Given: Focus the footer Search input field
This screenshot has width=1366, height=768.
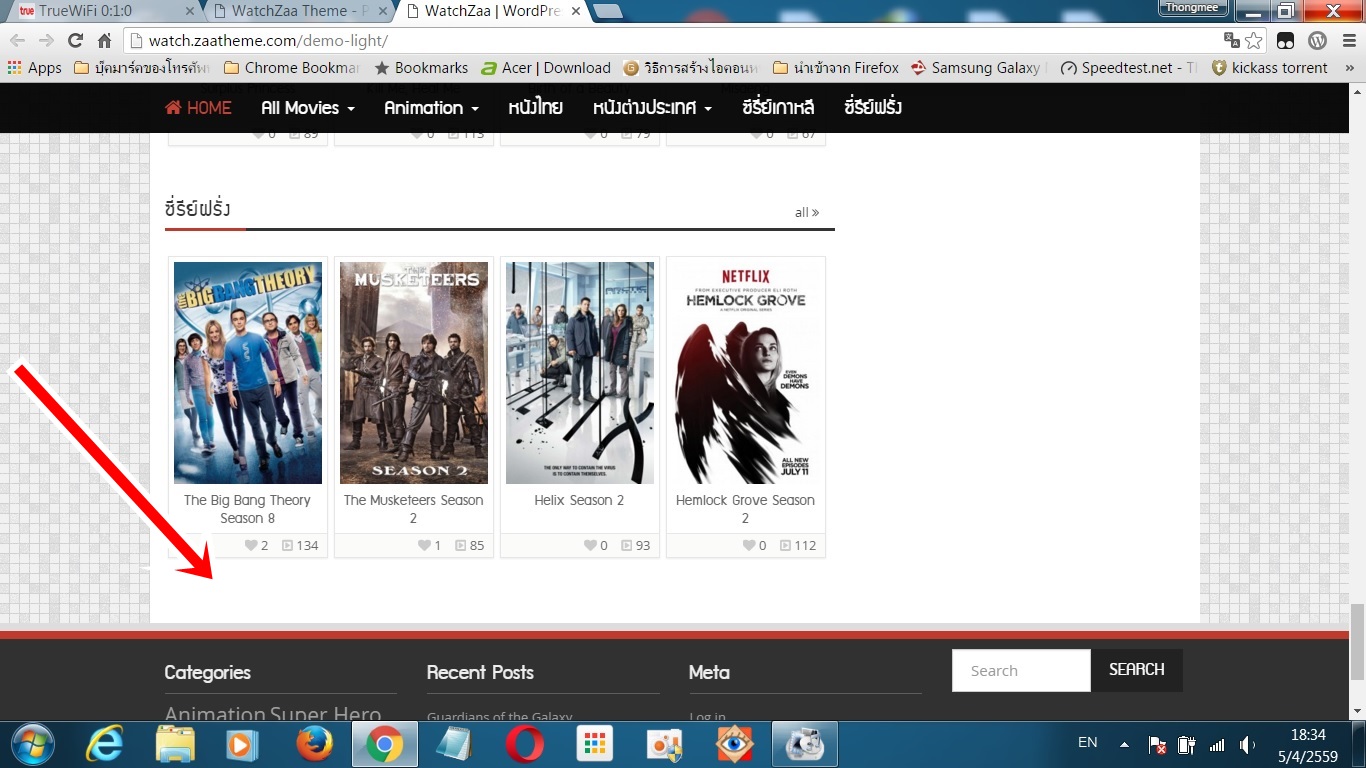Looking at the screenshot, I should click(1021, 670).
